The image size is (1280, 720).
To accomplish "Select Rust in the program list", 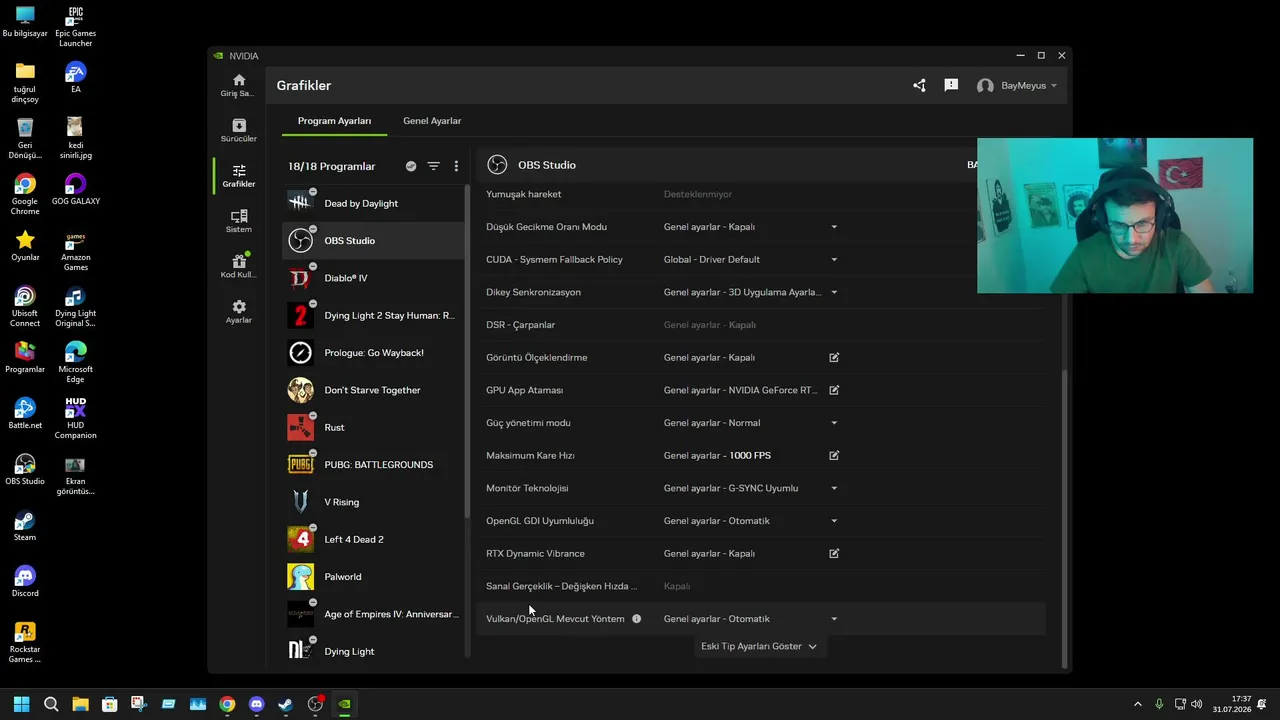I will [373, 427].
